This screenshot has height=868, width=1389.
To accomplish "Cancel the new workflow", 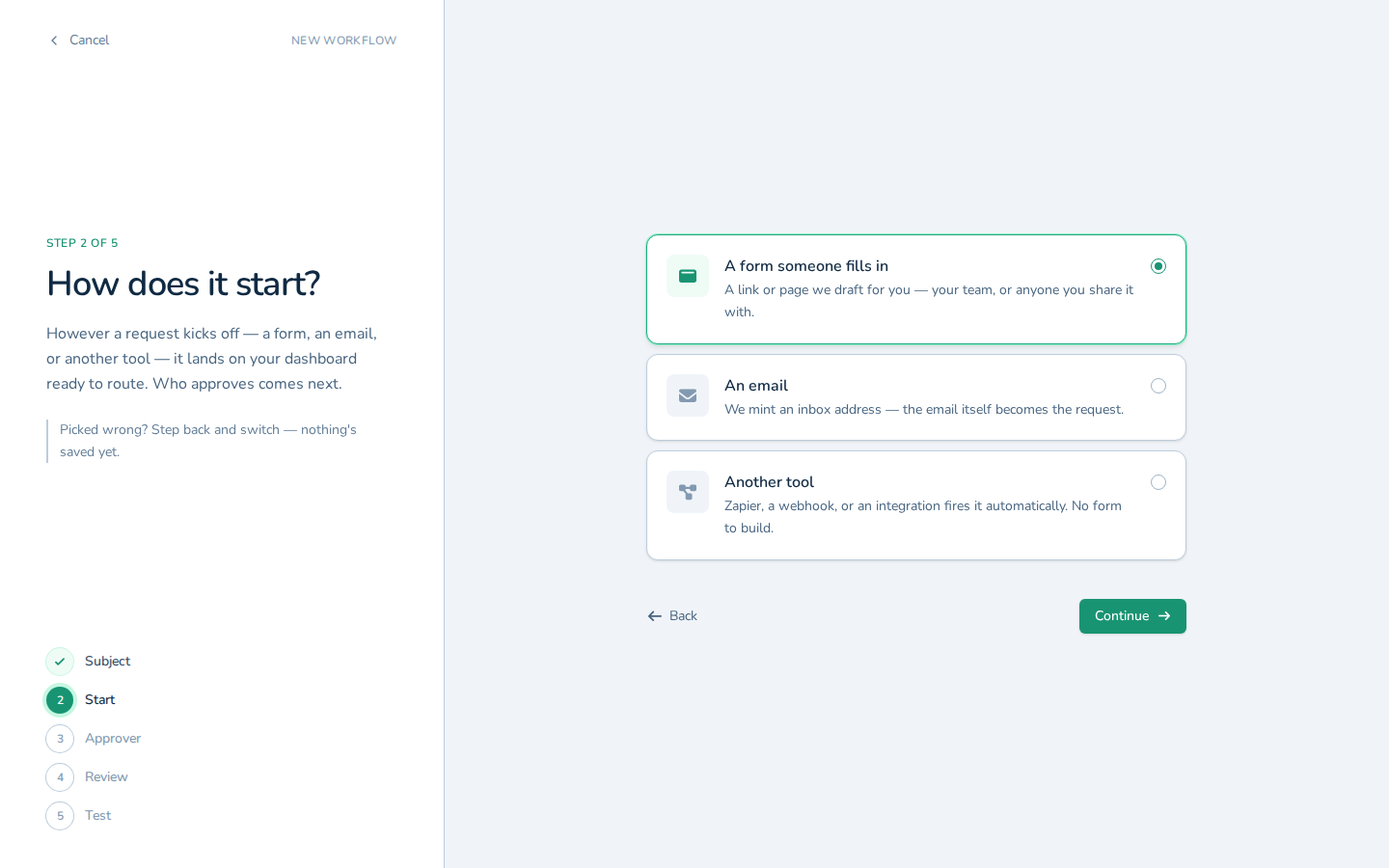I will 79,41.
